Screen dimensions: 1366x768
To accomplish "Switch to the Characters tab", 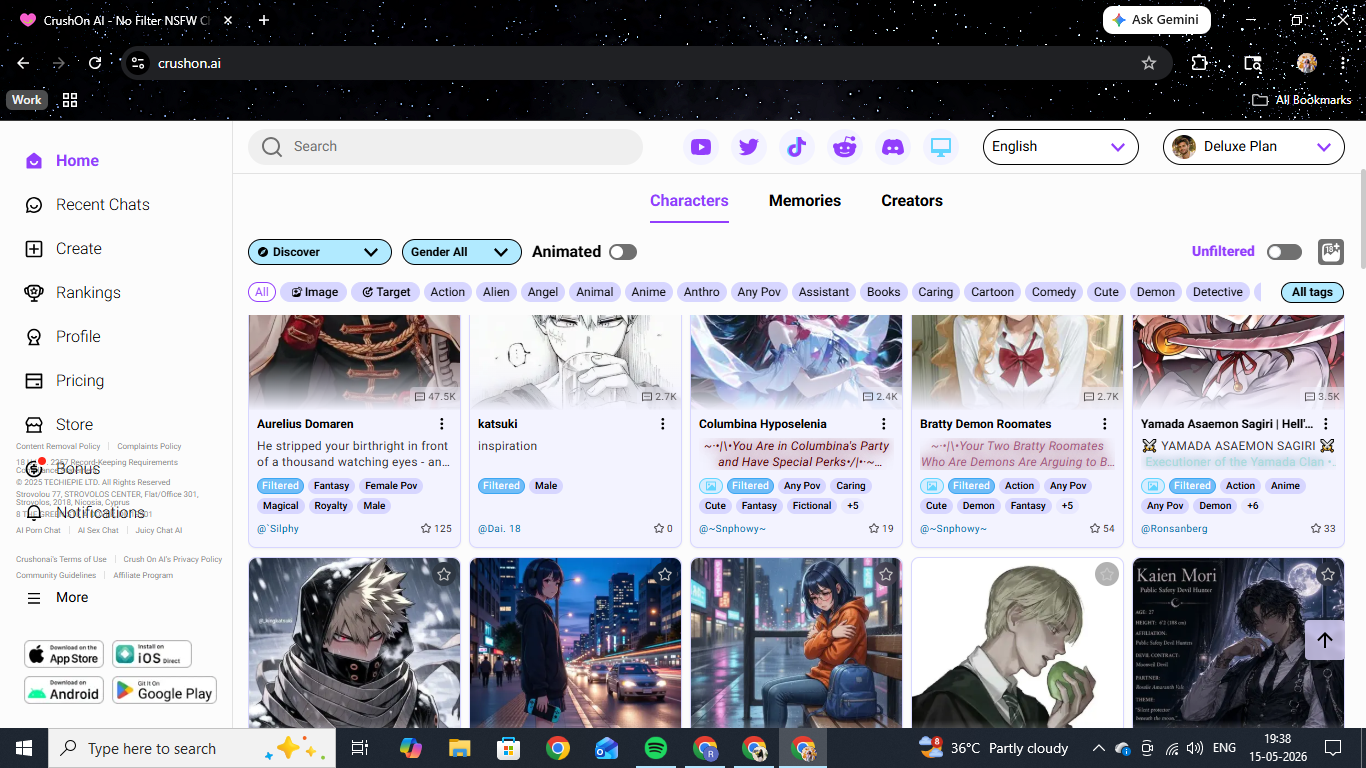I will (x=689, y=201).
